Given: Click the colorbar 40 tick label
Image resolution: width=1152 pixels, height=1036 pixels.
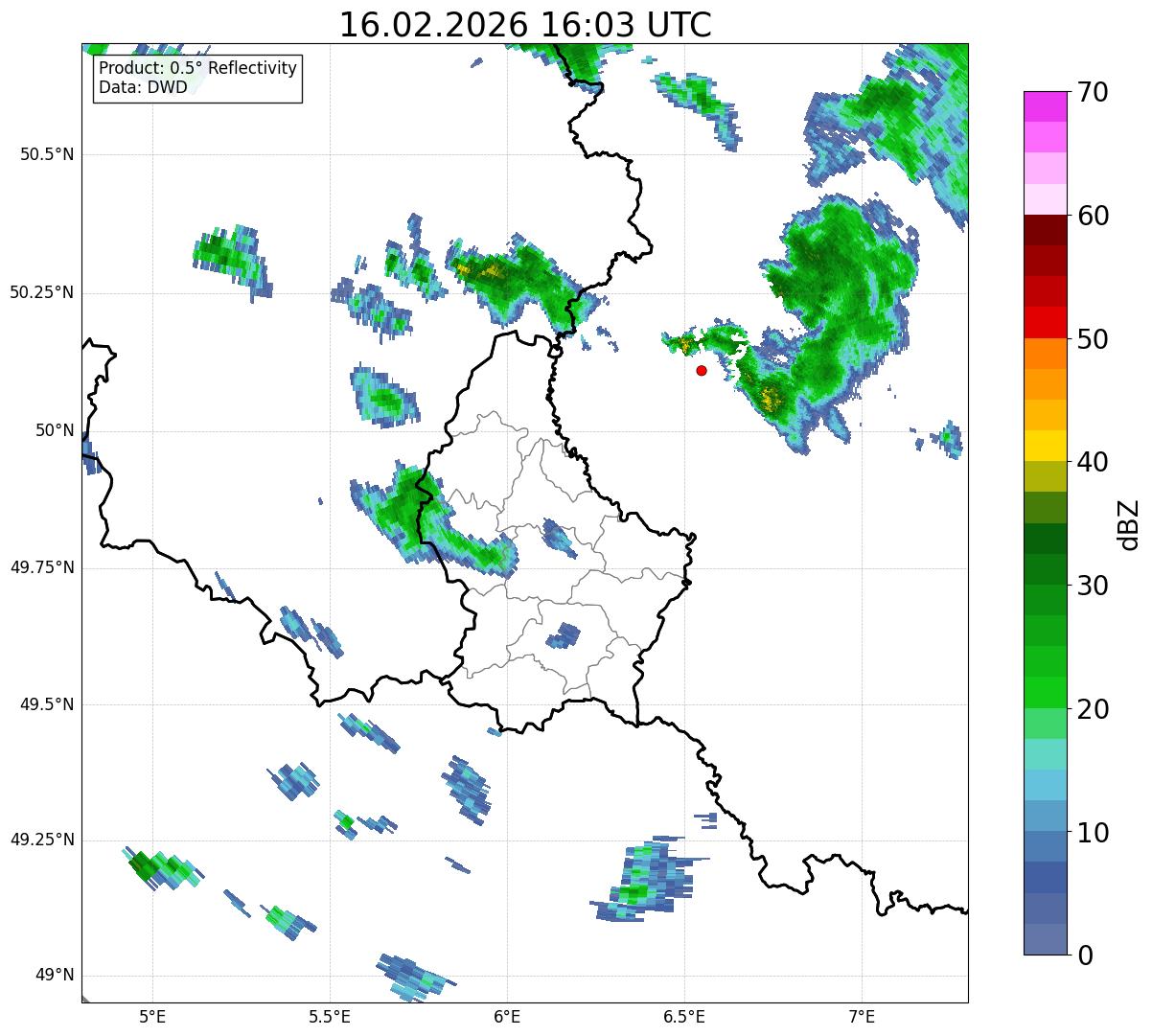Looking at the screenshot, I should coord(1093,462).
